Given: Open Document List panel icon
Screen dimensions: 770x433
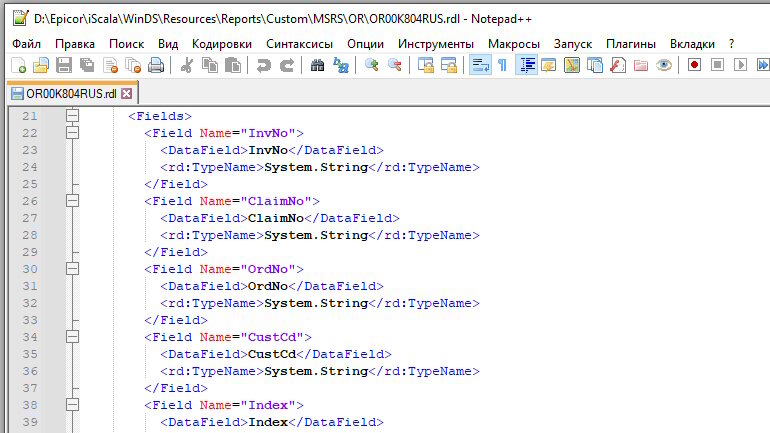Looking at the screenshot, I should [x=595, y=65].
